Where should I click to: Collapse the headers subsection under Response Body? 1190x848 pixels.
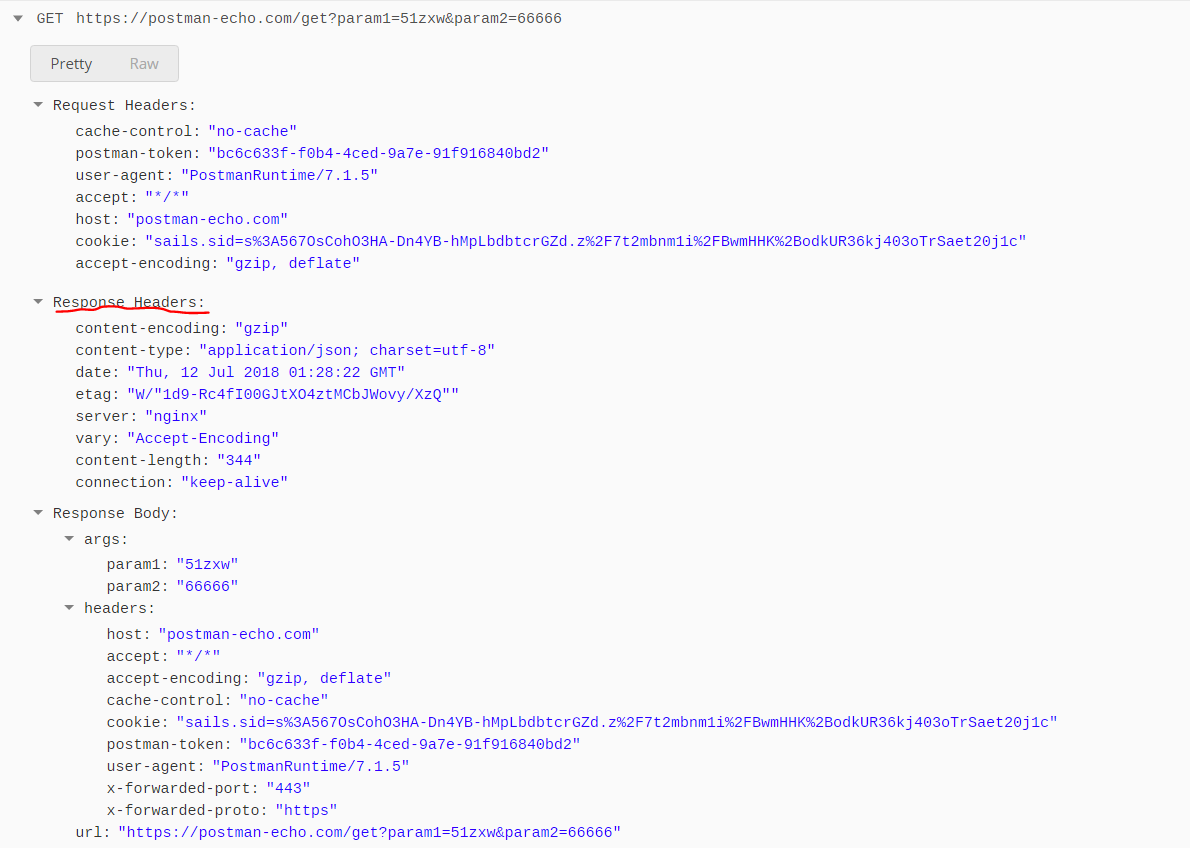(x=69, y=607)
